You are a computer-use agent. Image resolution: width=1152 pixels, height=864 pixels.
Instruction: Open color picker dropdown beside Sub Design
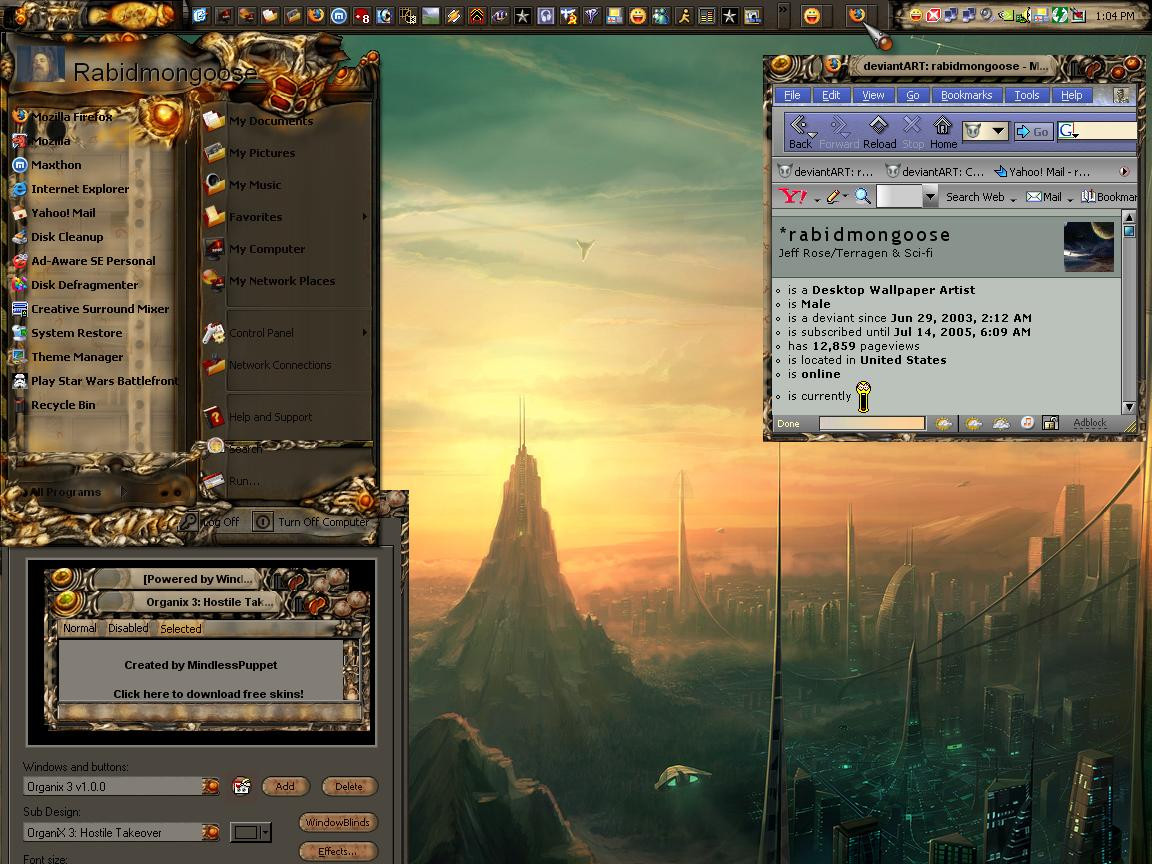(265, 832)
